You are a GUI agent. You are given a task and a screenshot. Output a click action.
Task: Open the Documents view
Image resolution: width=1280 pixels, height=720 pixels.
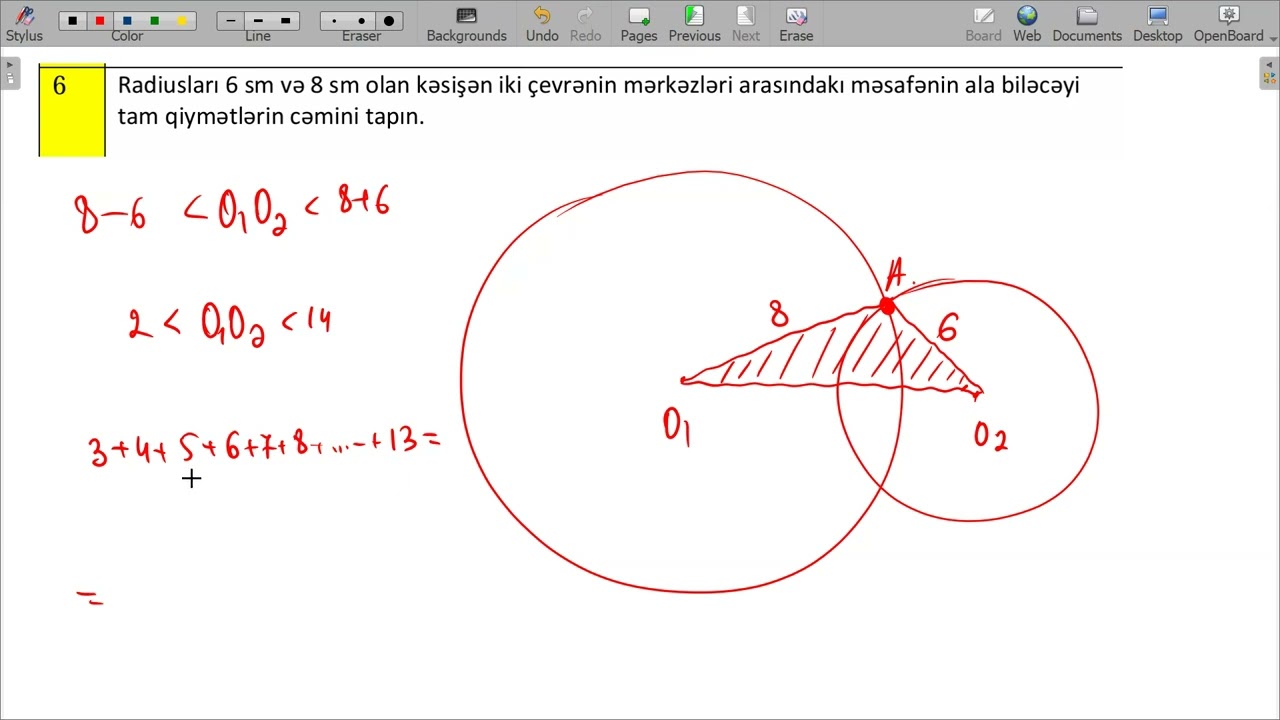(x=1087, y=24)
